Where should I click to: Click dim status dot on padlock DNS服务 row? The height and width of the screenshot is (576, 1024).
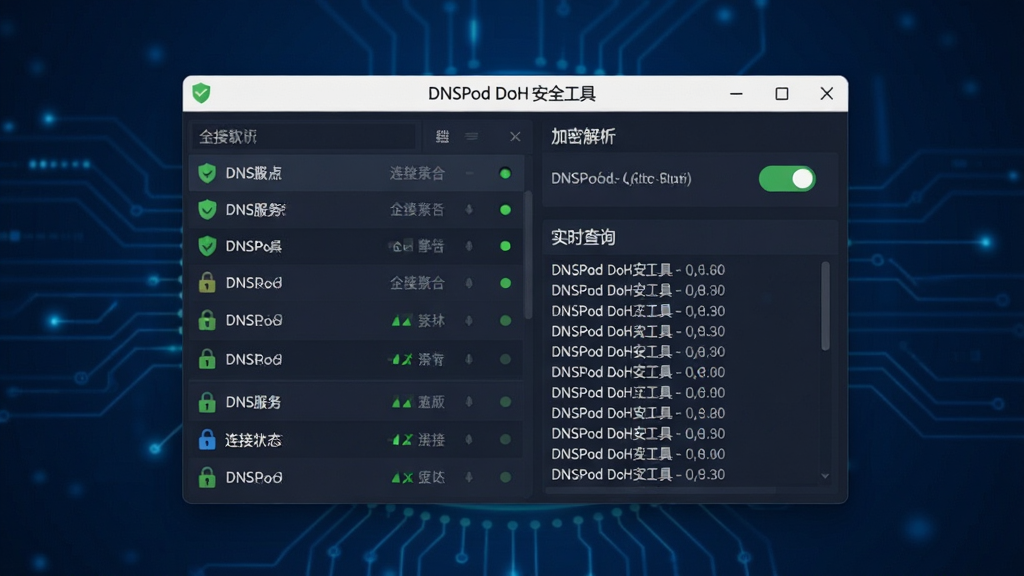505,402
